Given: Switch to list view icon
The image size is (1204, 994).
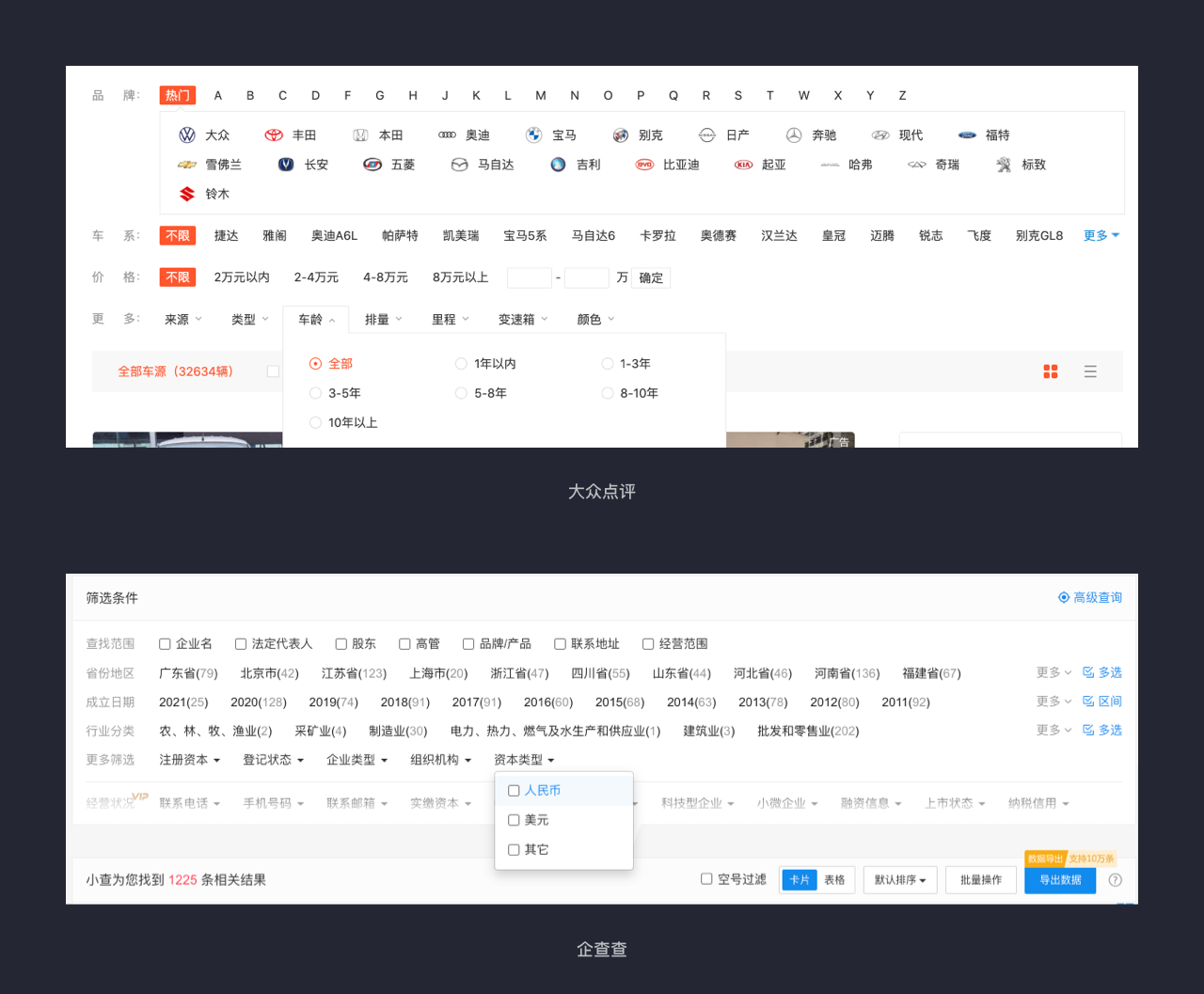Looking at the screenshot, I should click(x=1090, y=371).
